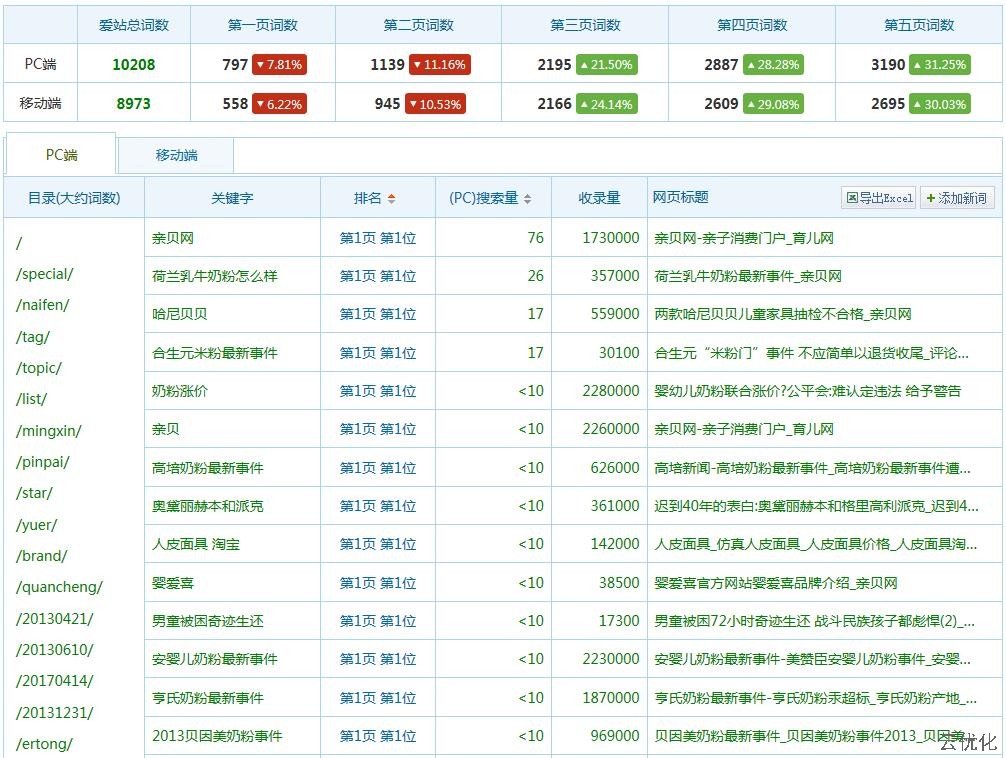This screenshot has height=758, width=1006.
Task: Open keyword 奶粉涨价 ranking 第1页 第1位
Action: click(x=377, y=391)
